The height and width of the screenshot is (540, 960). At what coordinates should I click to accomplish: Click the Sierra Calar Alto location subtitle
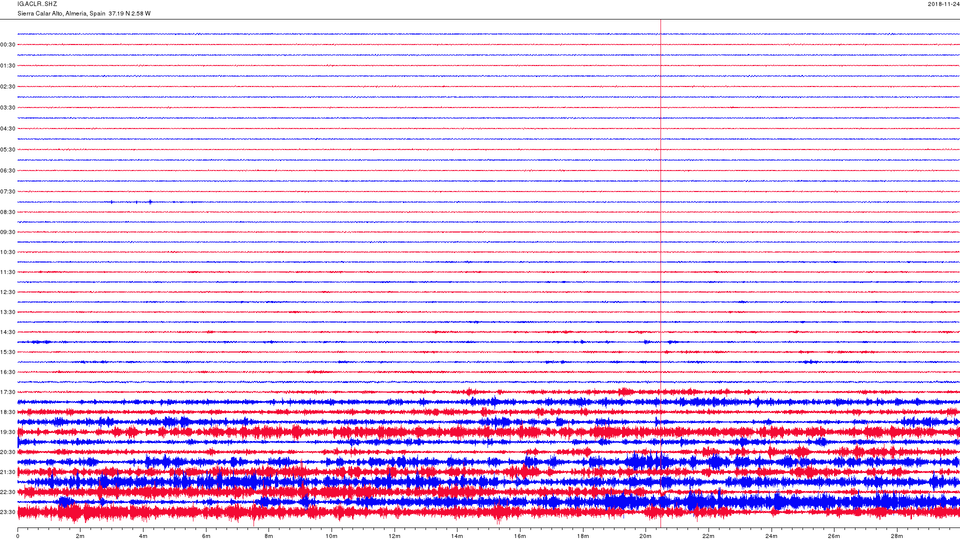coord(84,13)
